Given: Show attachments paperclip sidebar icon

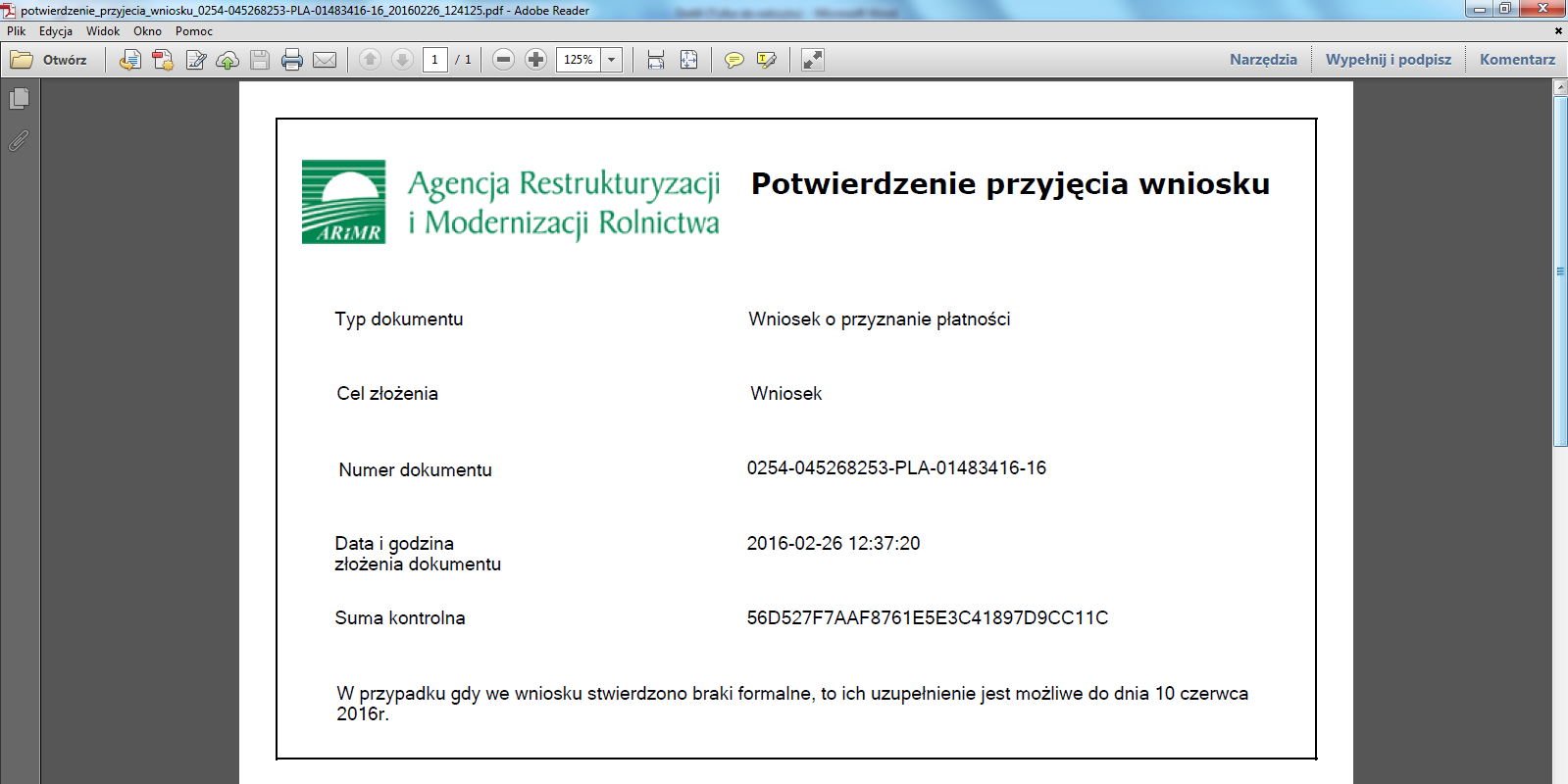Looking at the screenshot, I should [x=19, y=141].
